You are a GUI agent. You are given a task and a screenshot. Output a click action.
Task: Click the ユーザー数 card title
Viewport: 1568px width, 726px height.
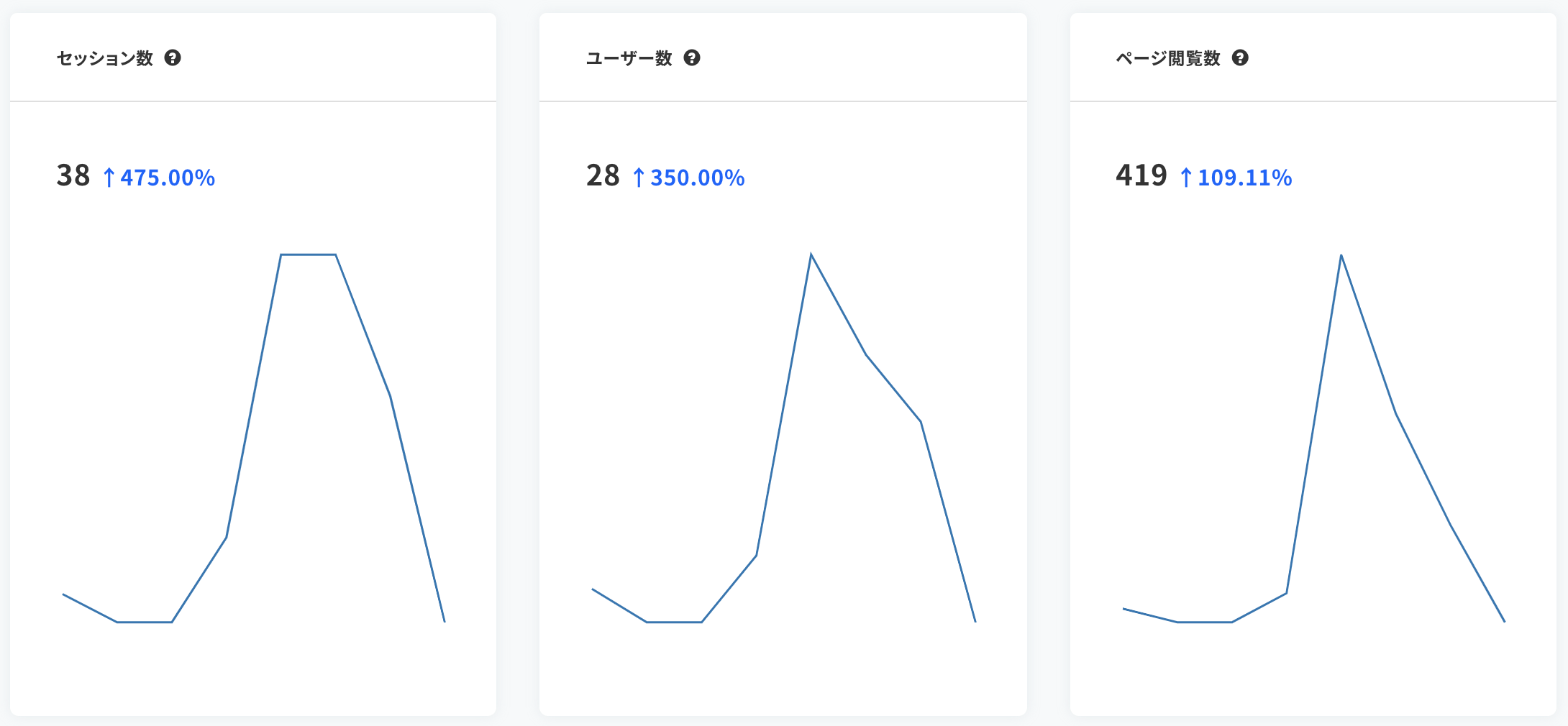click(x=629, y=58)
